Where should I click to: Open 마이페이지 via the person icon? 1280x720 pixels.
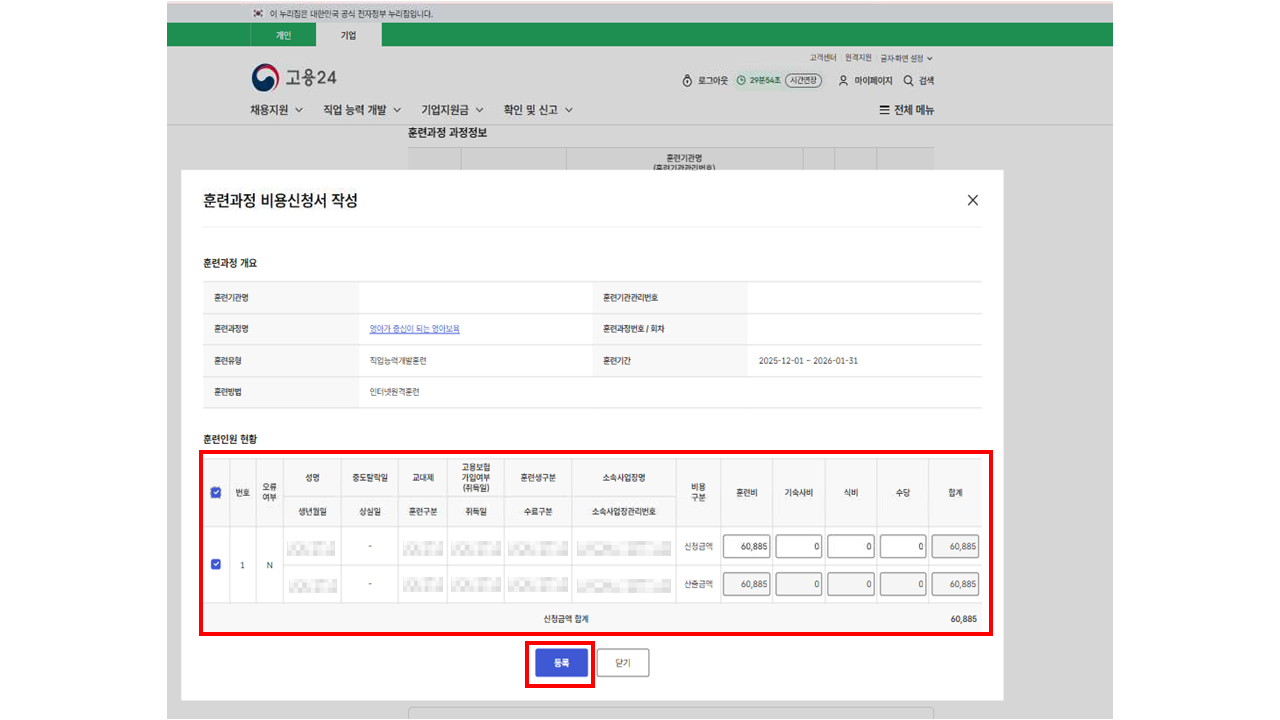[x=843, y=81]
